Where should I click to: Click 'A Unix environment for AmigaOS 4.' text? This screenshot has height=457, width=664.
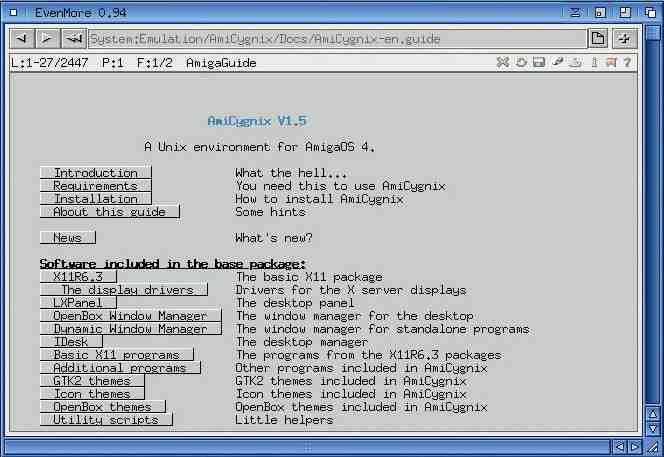click(x=259, y=147)
